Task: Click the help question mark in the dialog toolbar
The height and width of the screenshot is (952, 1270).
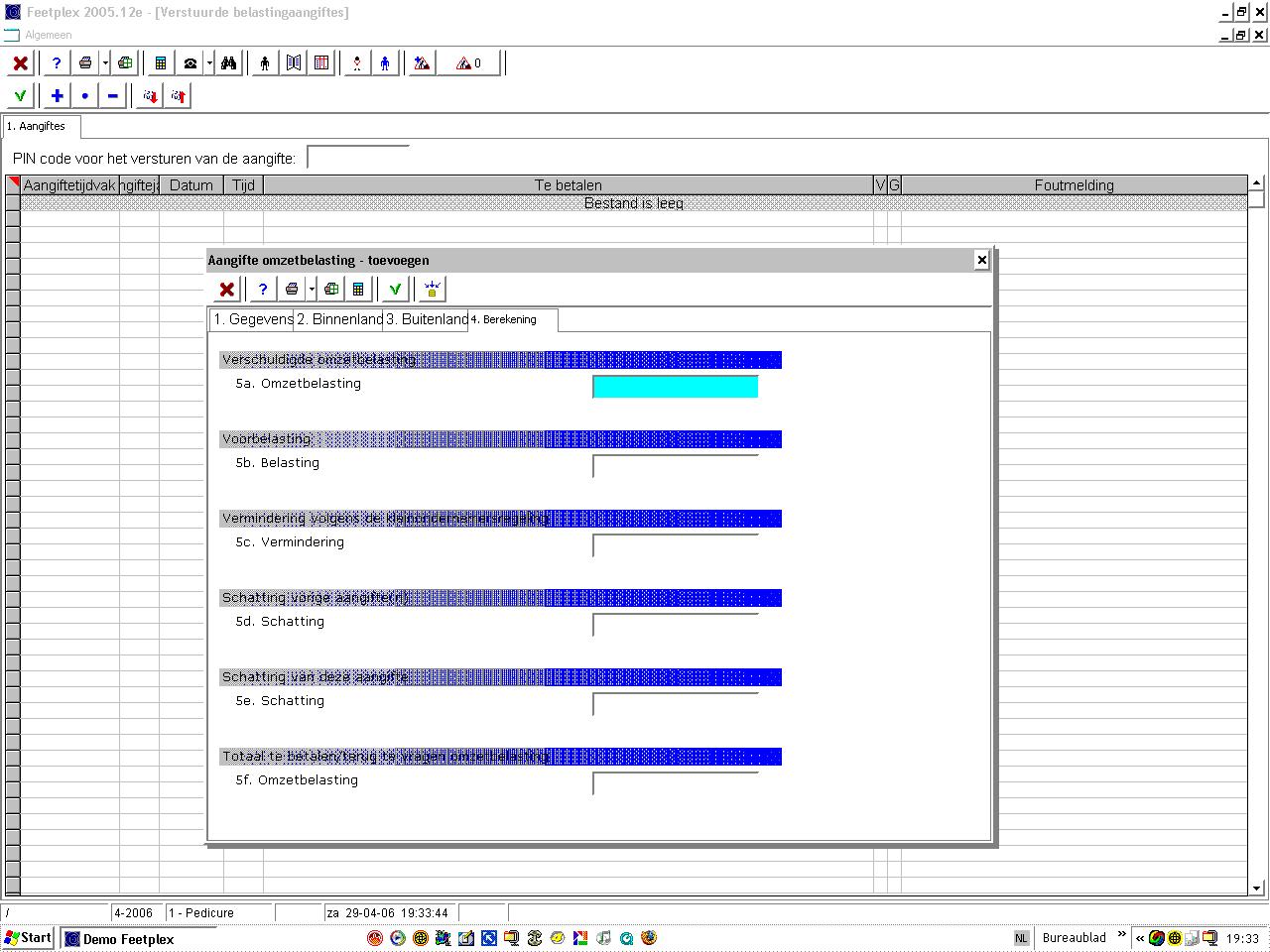Action: pyautogui.click(x=263, y=290)
